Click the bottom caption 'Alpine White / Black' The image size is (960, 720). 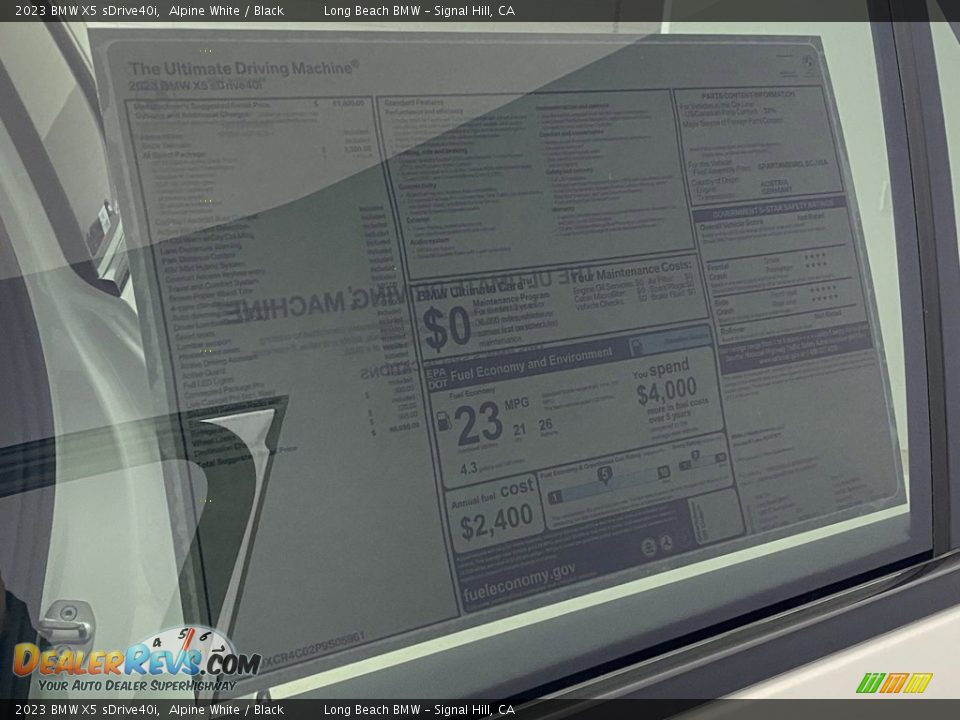pos(226,710)
